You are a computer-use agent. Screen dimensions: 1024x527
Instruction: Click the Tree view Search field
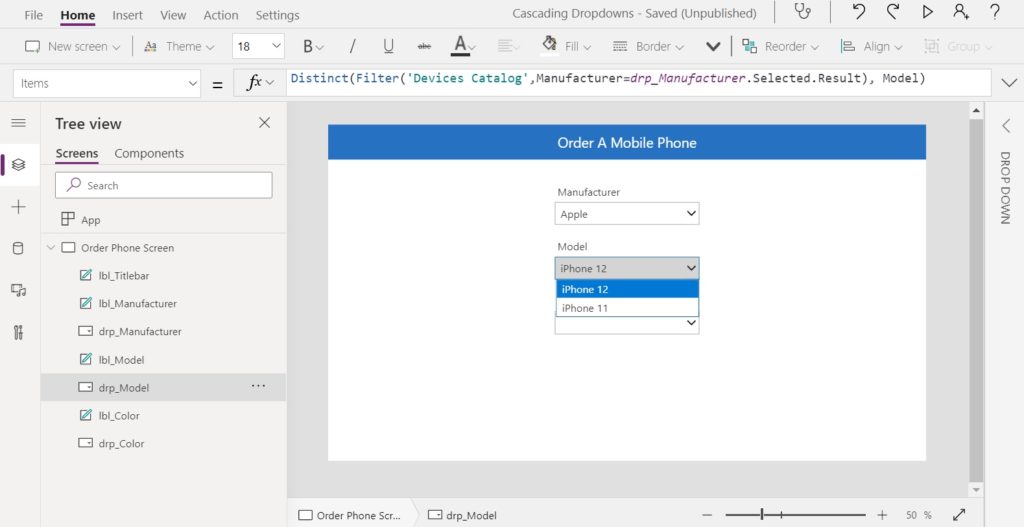tap(164, 185)
